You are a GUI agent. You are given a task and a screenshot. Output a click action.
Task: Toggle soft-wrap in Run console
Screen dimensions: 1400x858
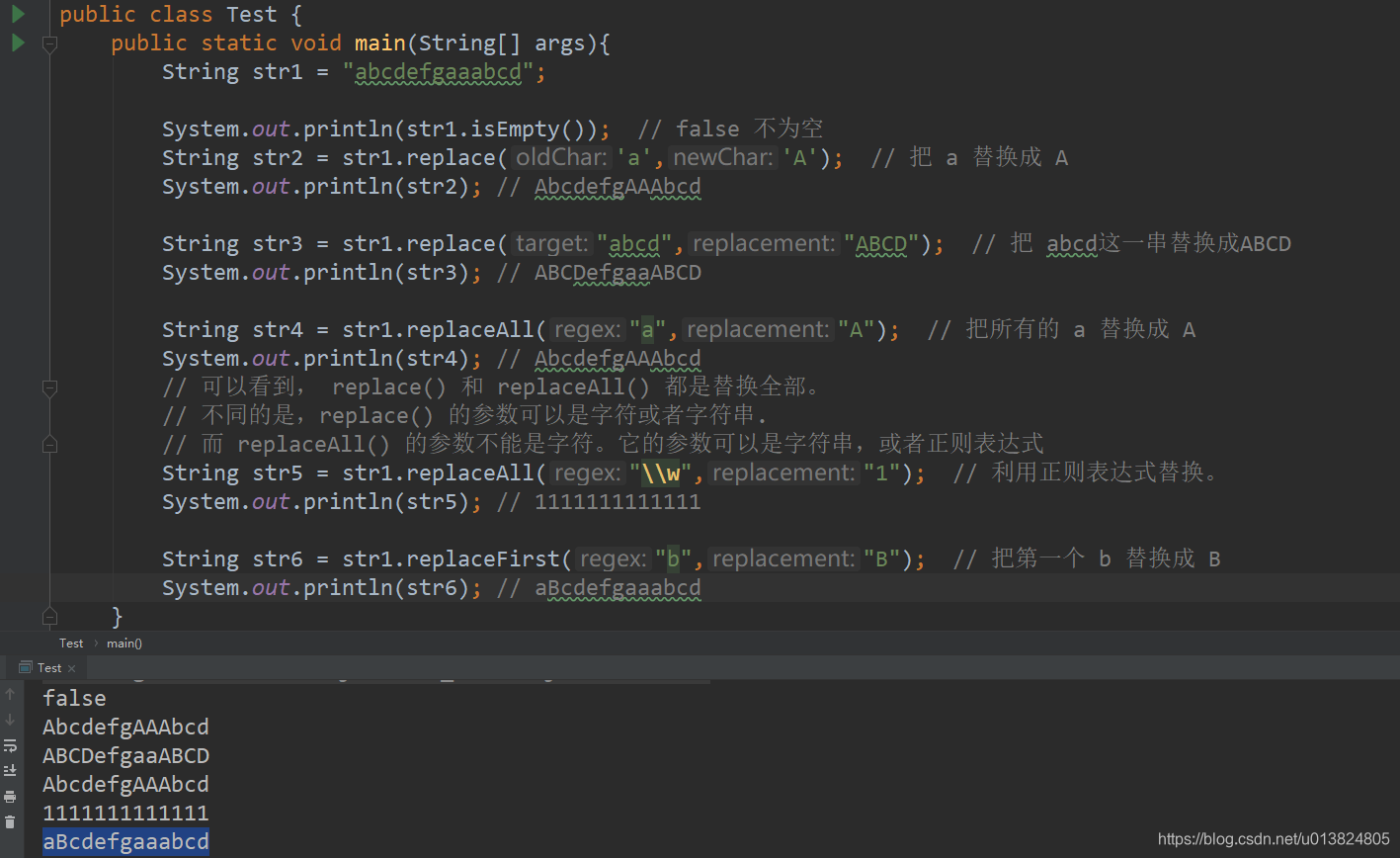10,745
